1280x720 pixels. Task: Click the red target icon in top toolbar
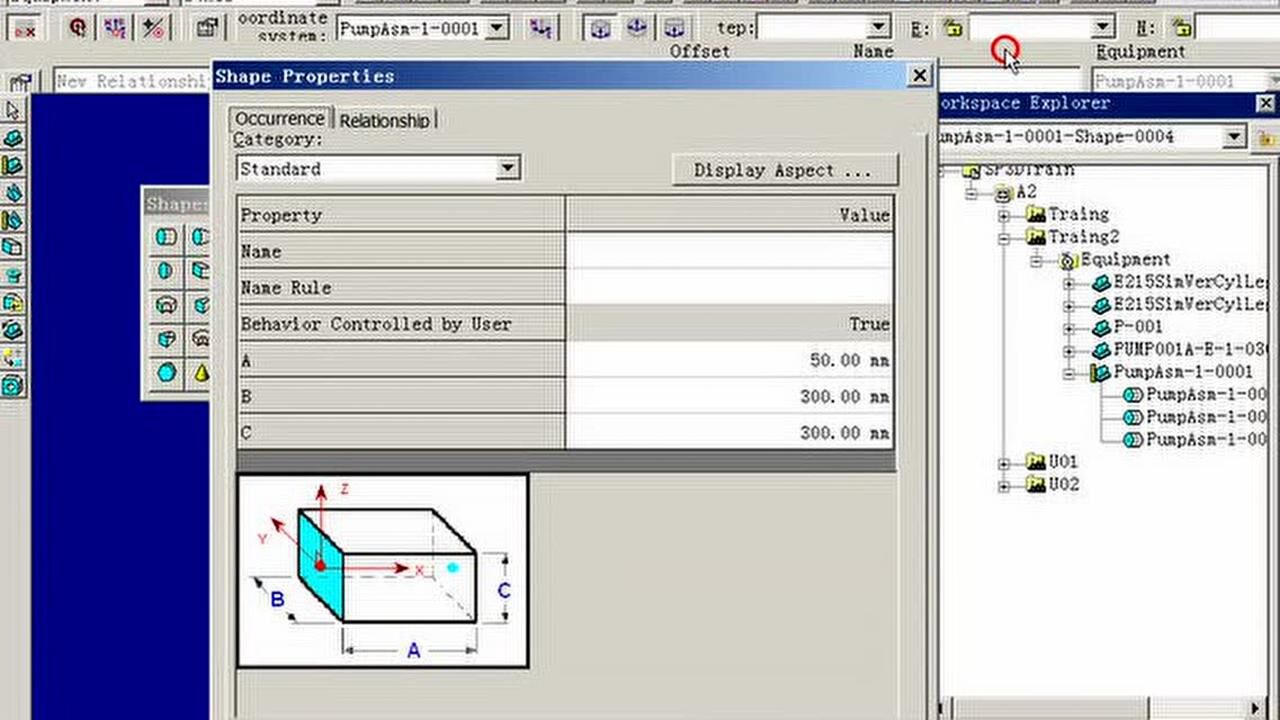pyautogui.click(x=78, y=28)
